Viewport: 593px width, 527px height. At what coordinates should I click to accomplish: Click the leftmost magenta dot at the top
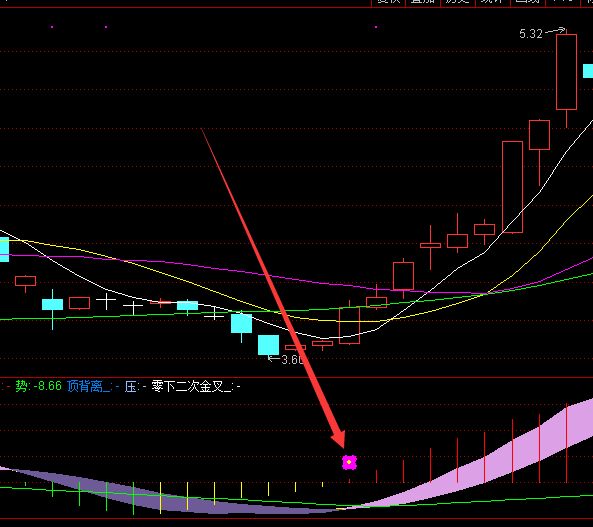click(52, 27)
